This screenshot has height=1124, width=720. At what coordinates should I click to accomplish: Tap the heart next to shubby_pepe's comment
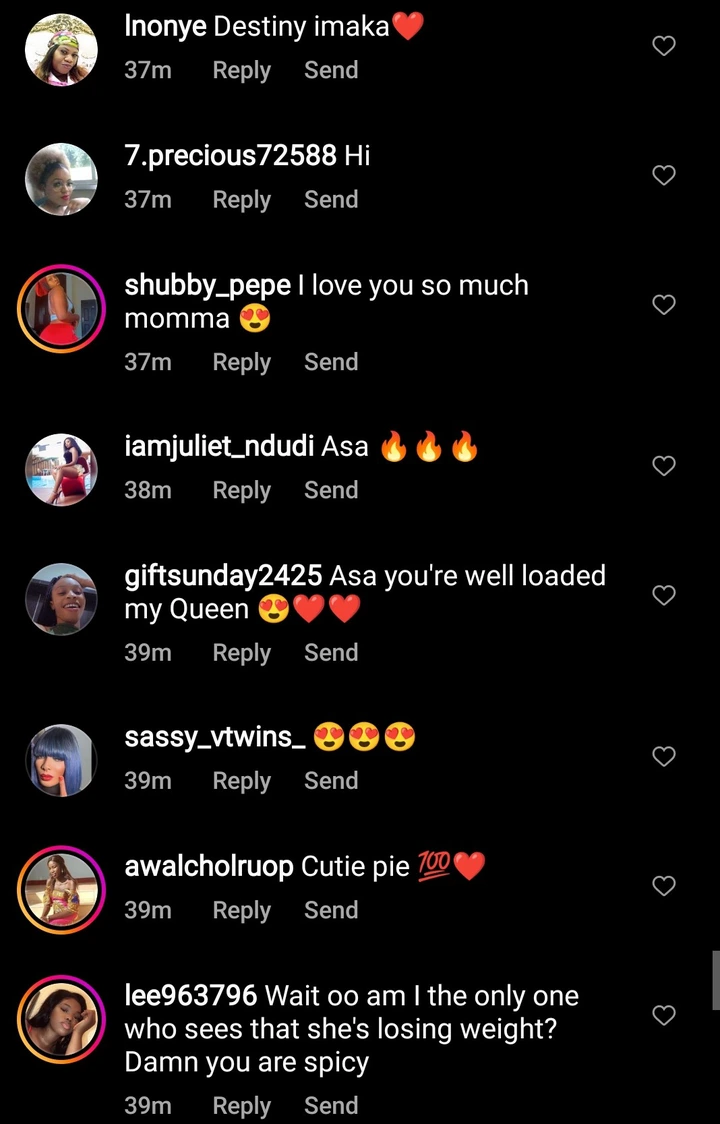tap(664, 305)
